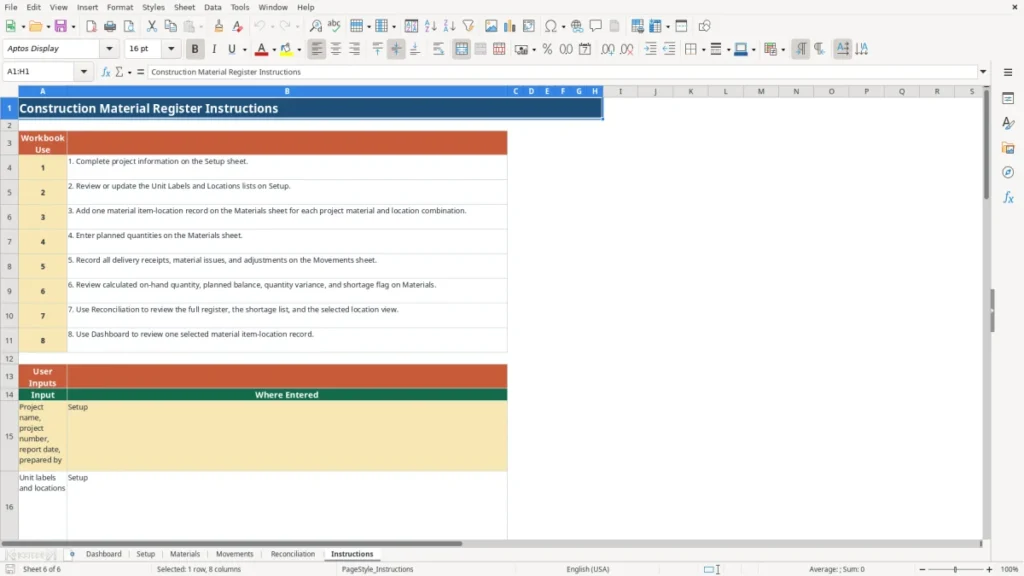Open the Sheet menu
Viewport: 1024px width, 576px height.
(x=184, y=7)
